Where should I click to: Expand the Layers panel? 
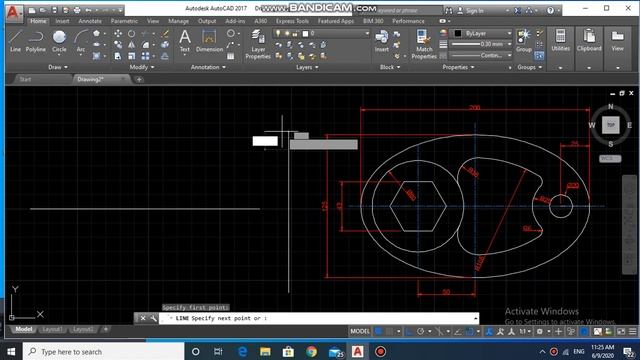click(x=307, y=67)
